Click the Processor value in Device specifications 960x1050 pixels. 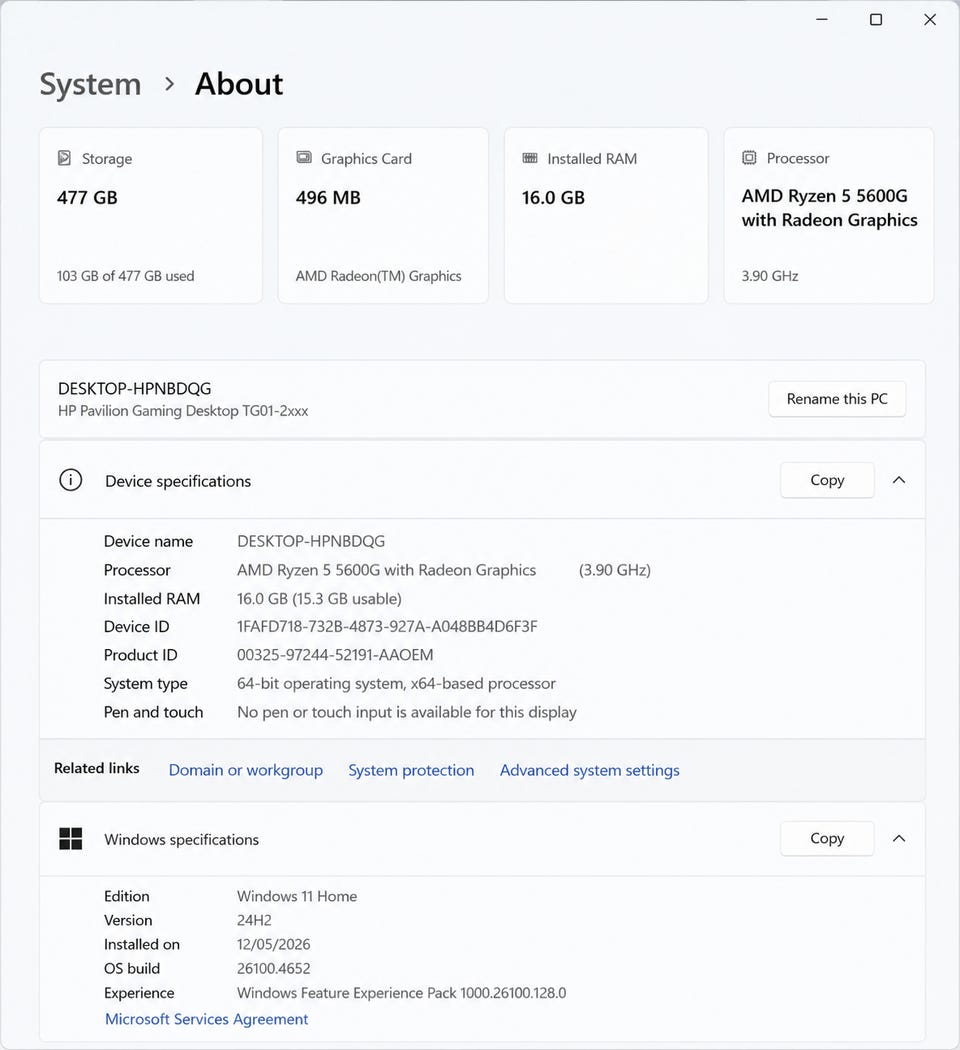tap(386, 571)
